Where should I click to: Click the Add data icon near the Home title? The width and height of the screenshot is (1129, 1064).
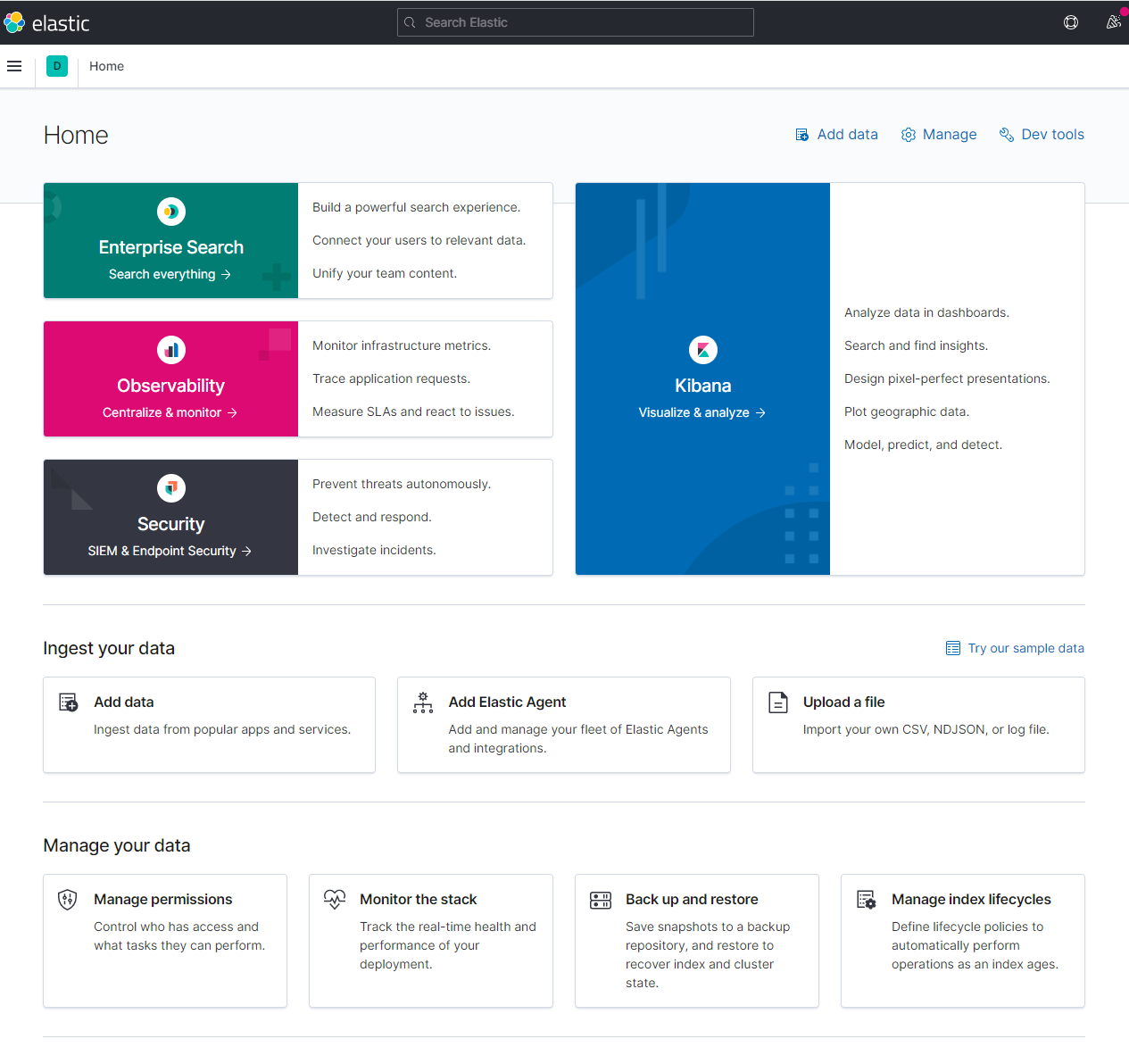(x=802, y=135)
